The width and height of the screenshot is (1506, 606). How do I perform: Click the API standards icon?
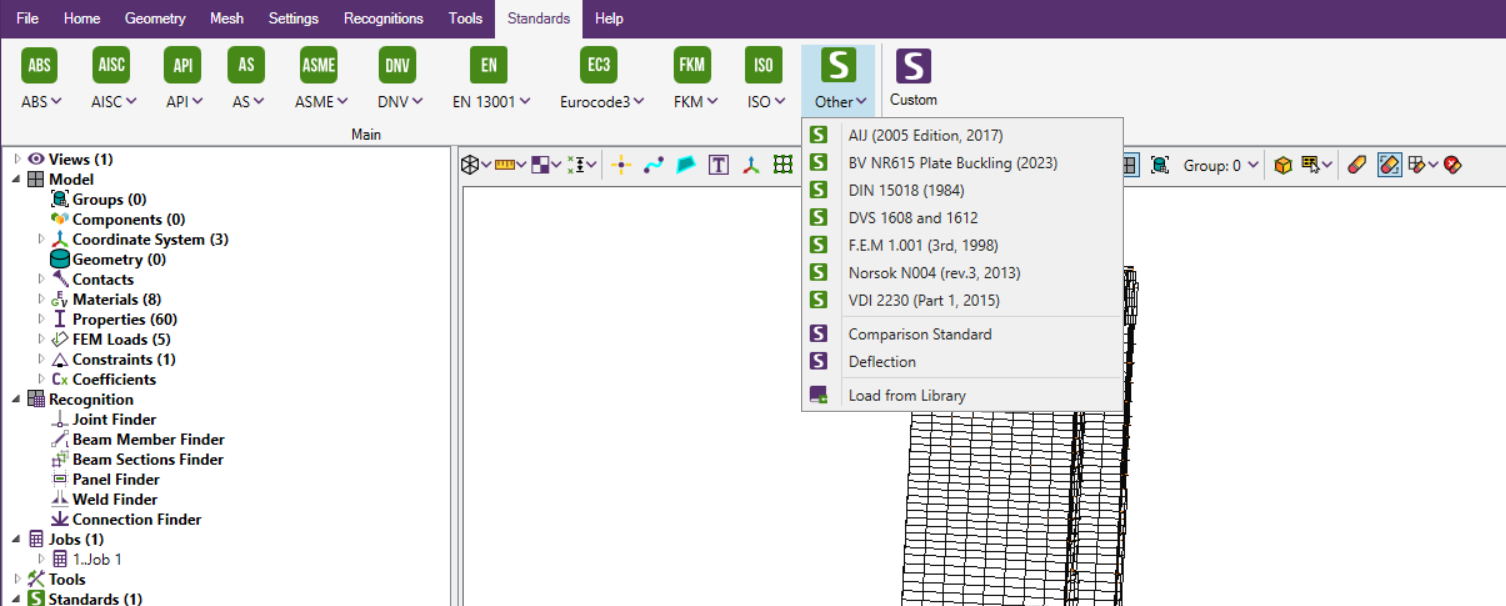pos(182,65)
